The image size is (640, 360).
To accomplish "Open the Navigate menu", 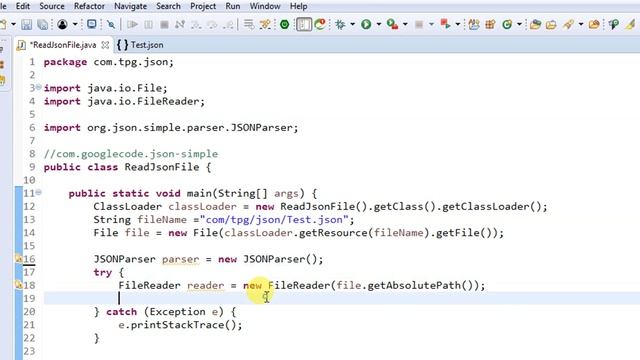I will [x=131, y=7].
